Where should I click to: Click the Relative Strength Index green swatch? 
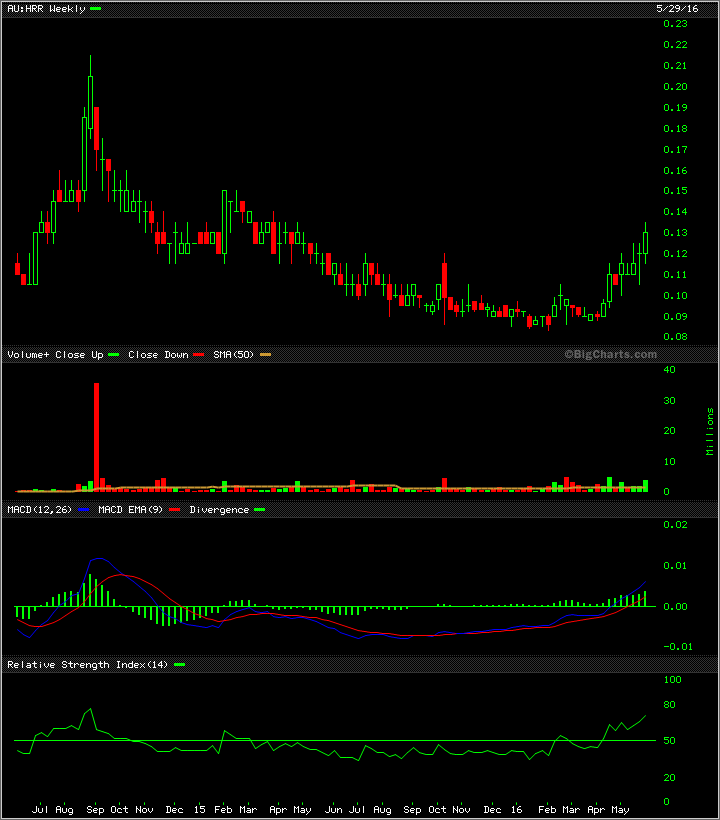[179, 664]
